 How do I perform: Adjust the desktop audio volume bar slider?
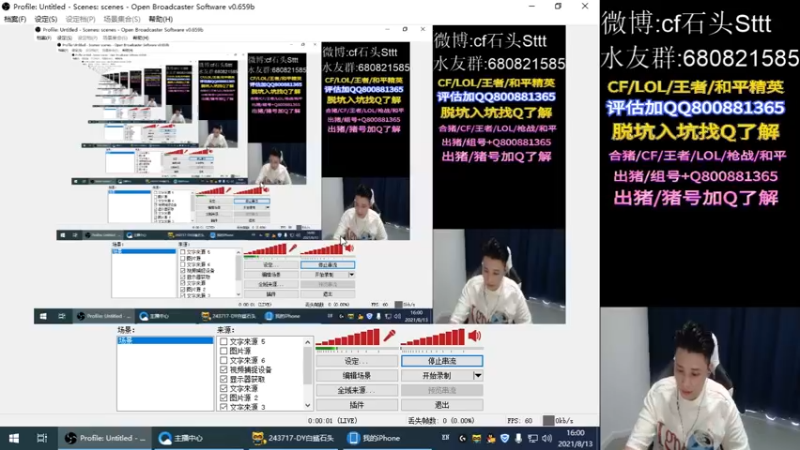433,337
